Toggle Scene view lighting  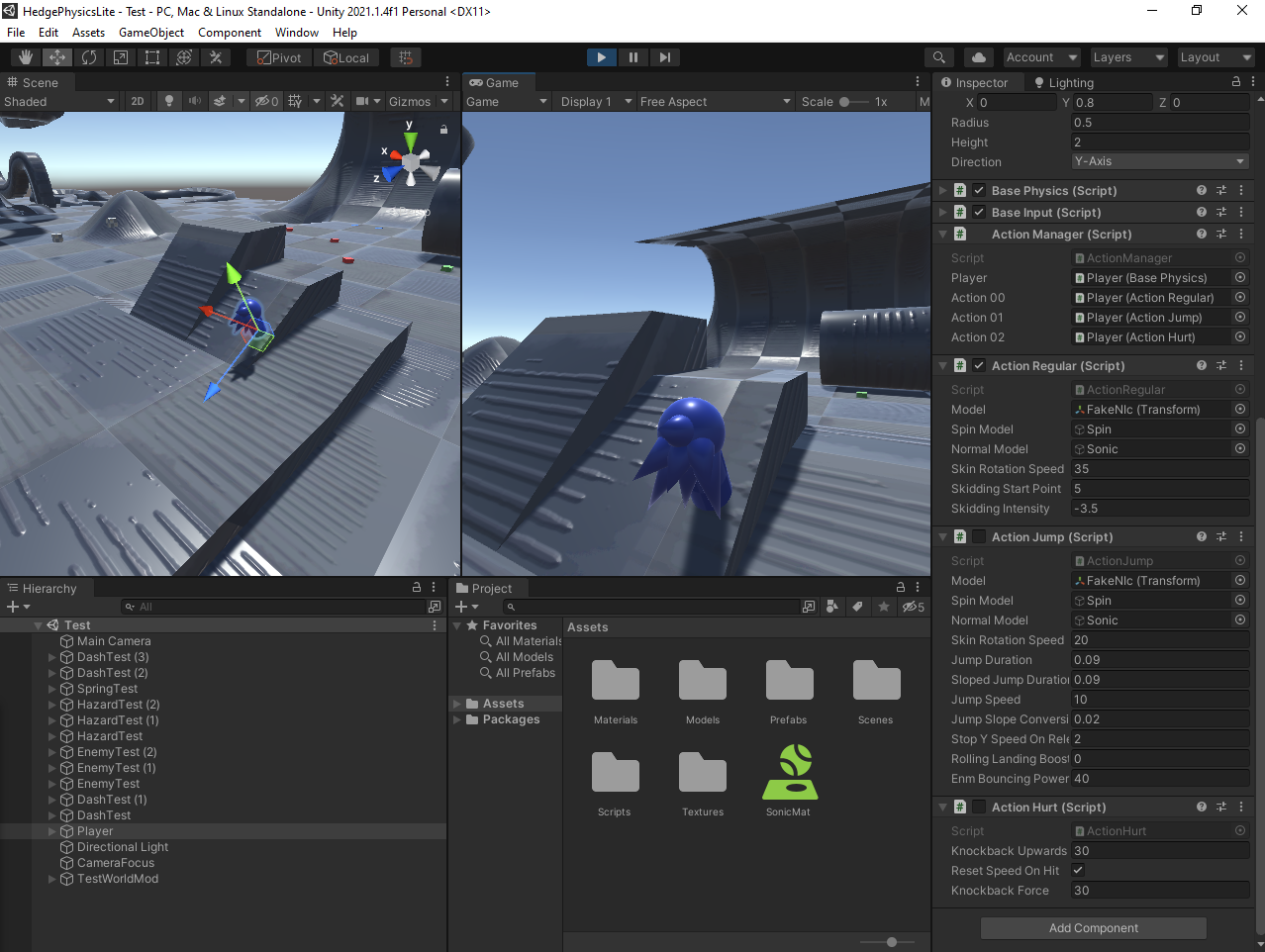(169, 101)
